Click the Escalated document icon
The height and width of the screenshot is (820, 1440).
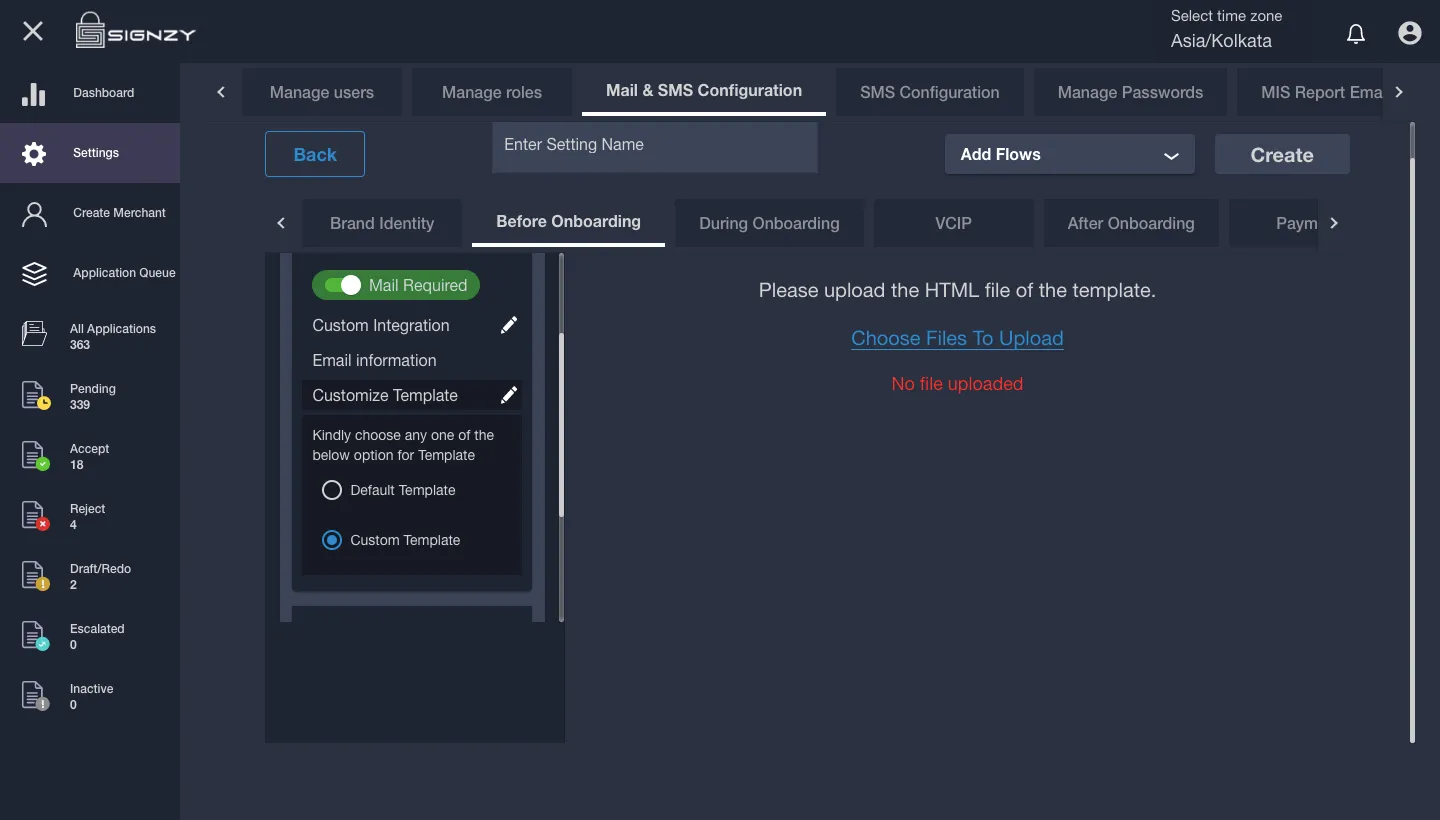[x=35, y=635]
